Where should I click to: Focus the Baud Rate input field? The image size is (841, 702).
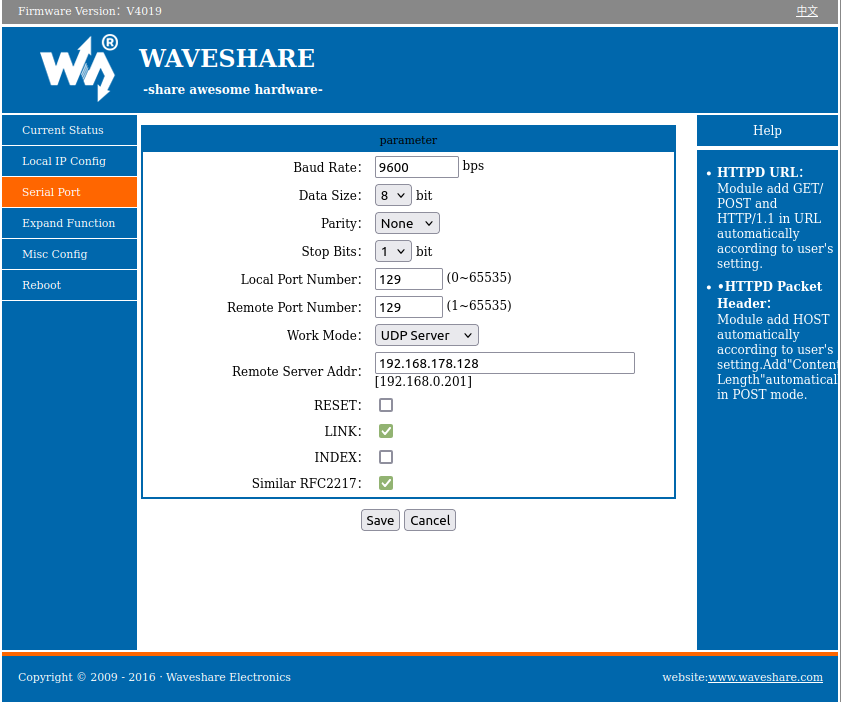[416, 167]
